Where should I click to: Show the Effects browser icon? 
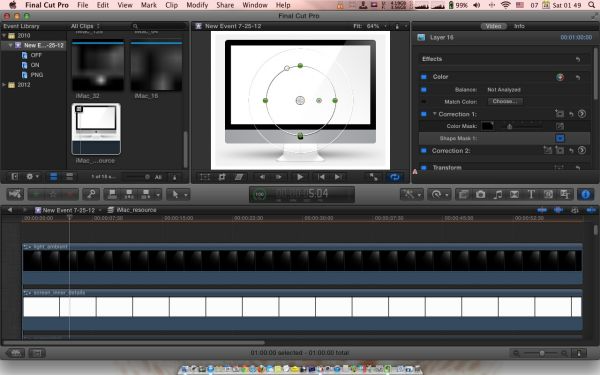pyautogui.click(x=463, y=194)
